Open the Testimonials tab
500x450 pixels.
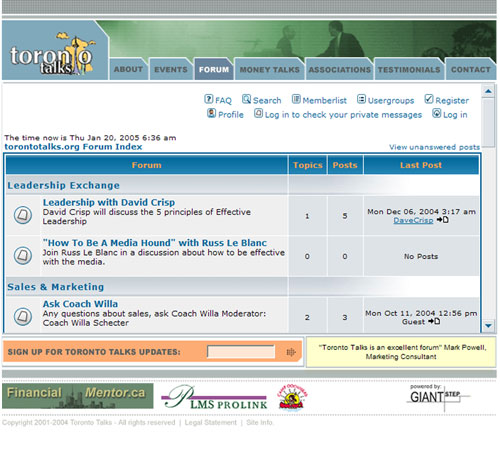click(x=409, y=69)
